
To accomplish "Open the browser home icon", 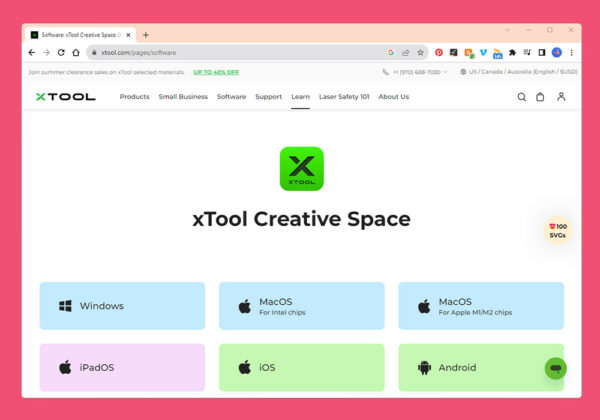I will click(x=76, y=52).
